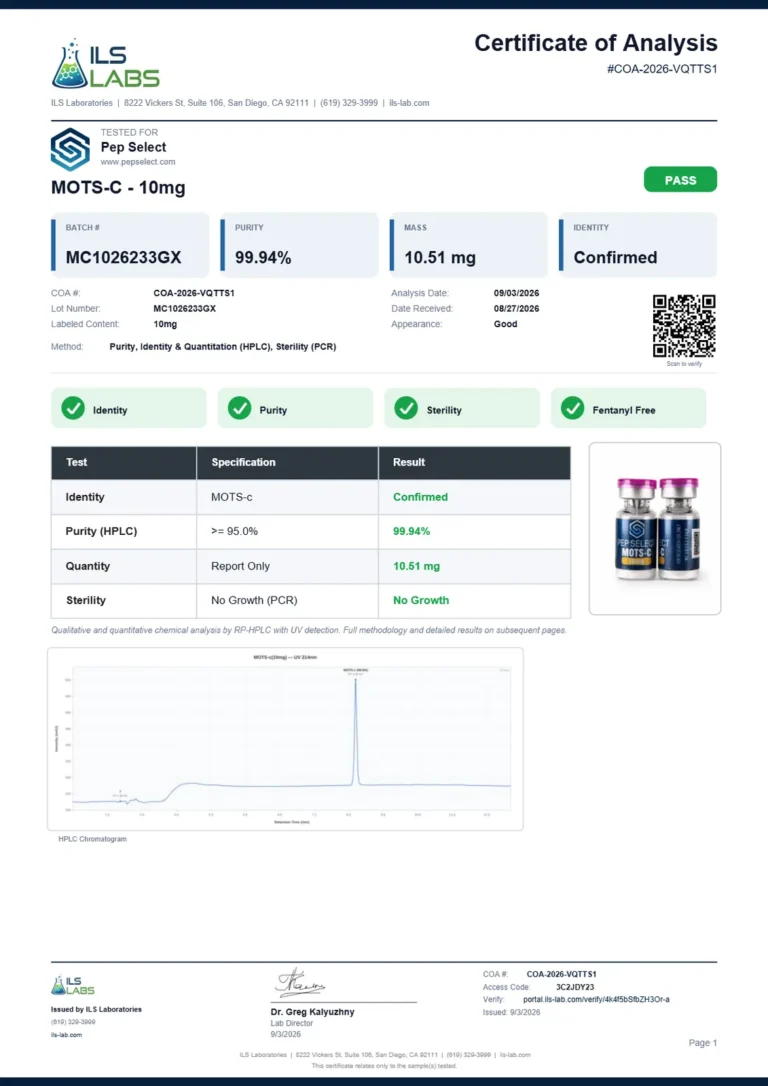Click the QR code to verify

684,326
